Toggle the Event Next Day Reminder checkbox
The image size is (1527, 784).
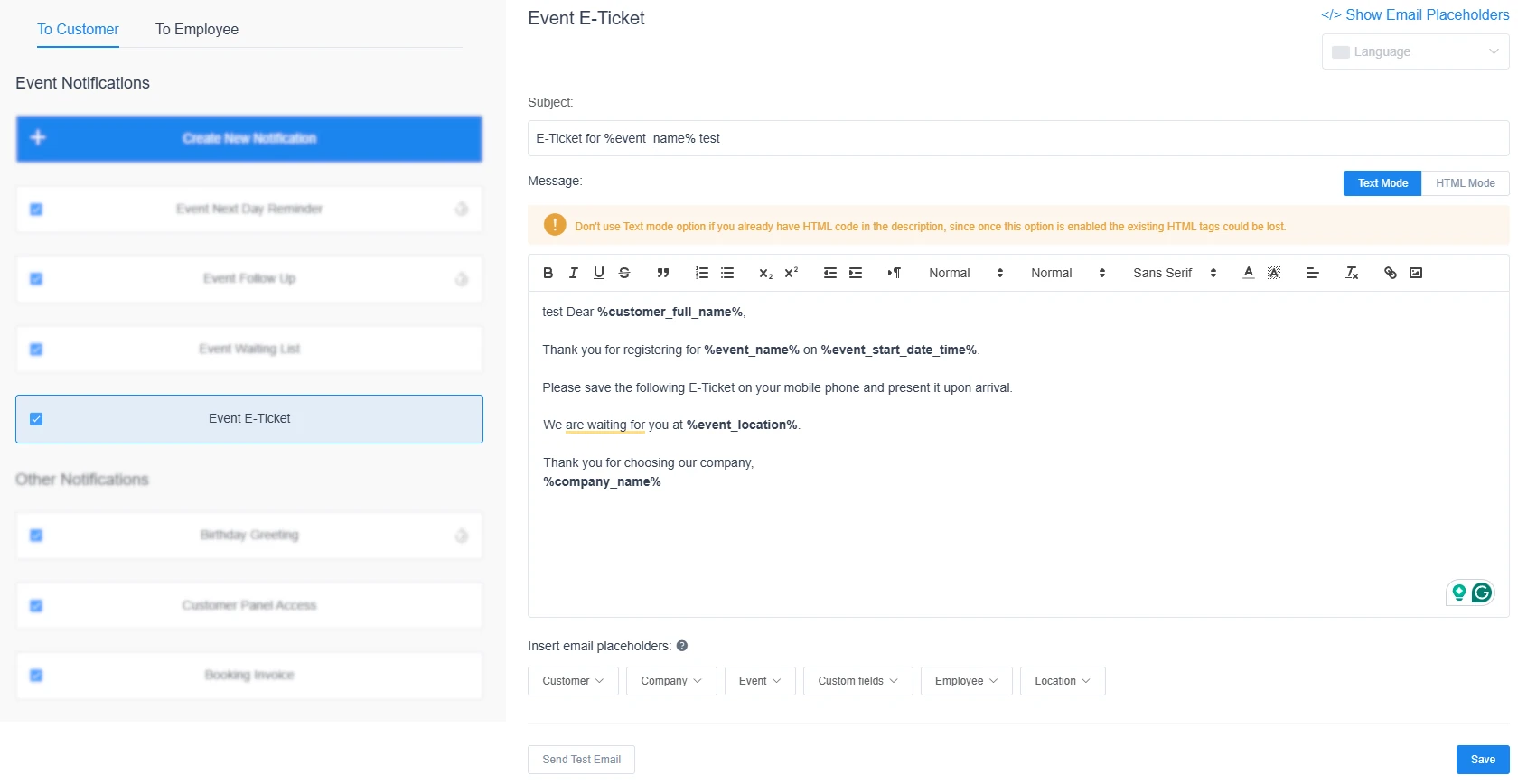pos(36,210)
